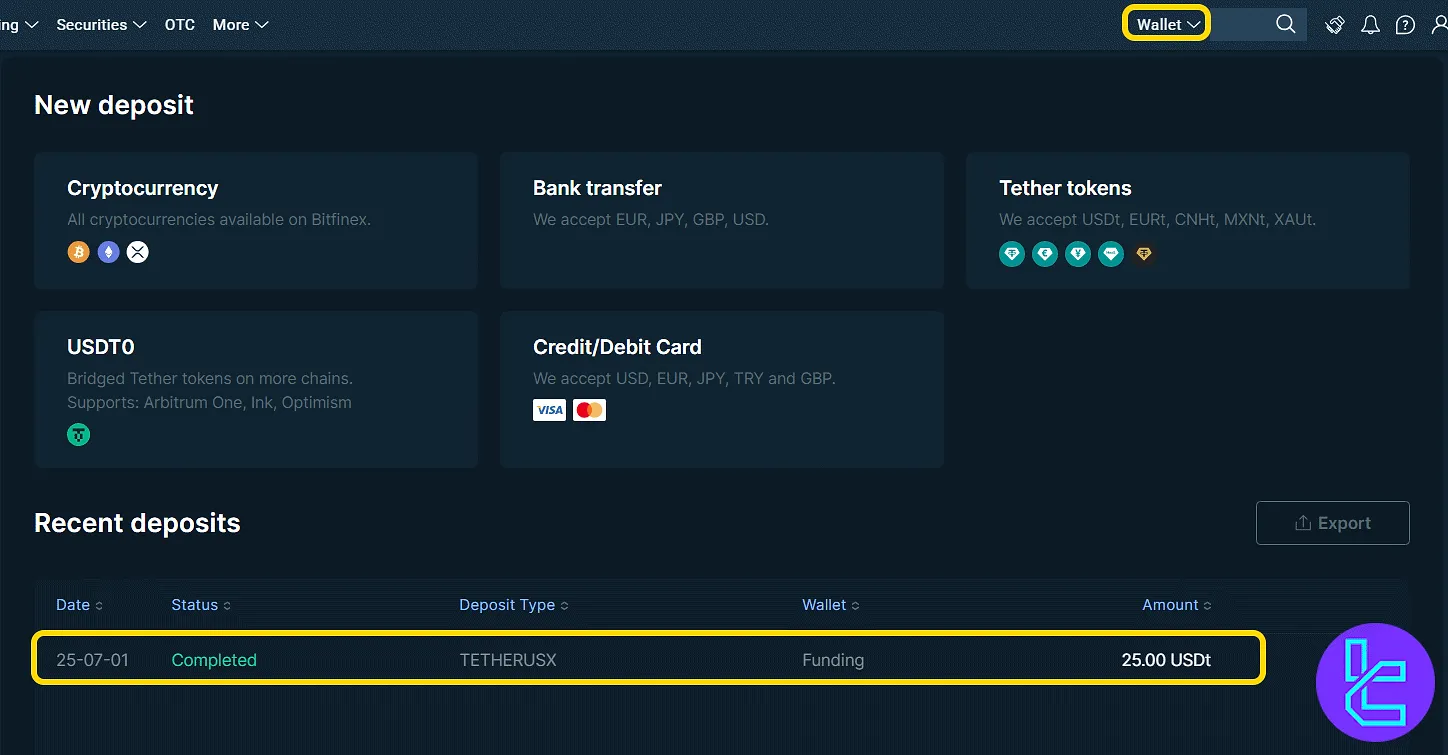Click the Completed status text
The image size is (1448, 755).
coord(214,660)
